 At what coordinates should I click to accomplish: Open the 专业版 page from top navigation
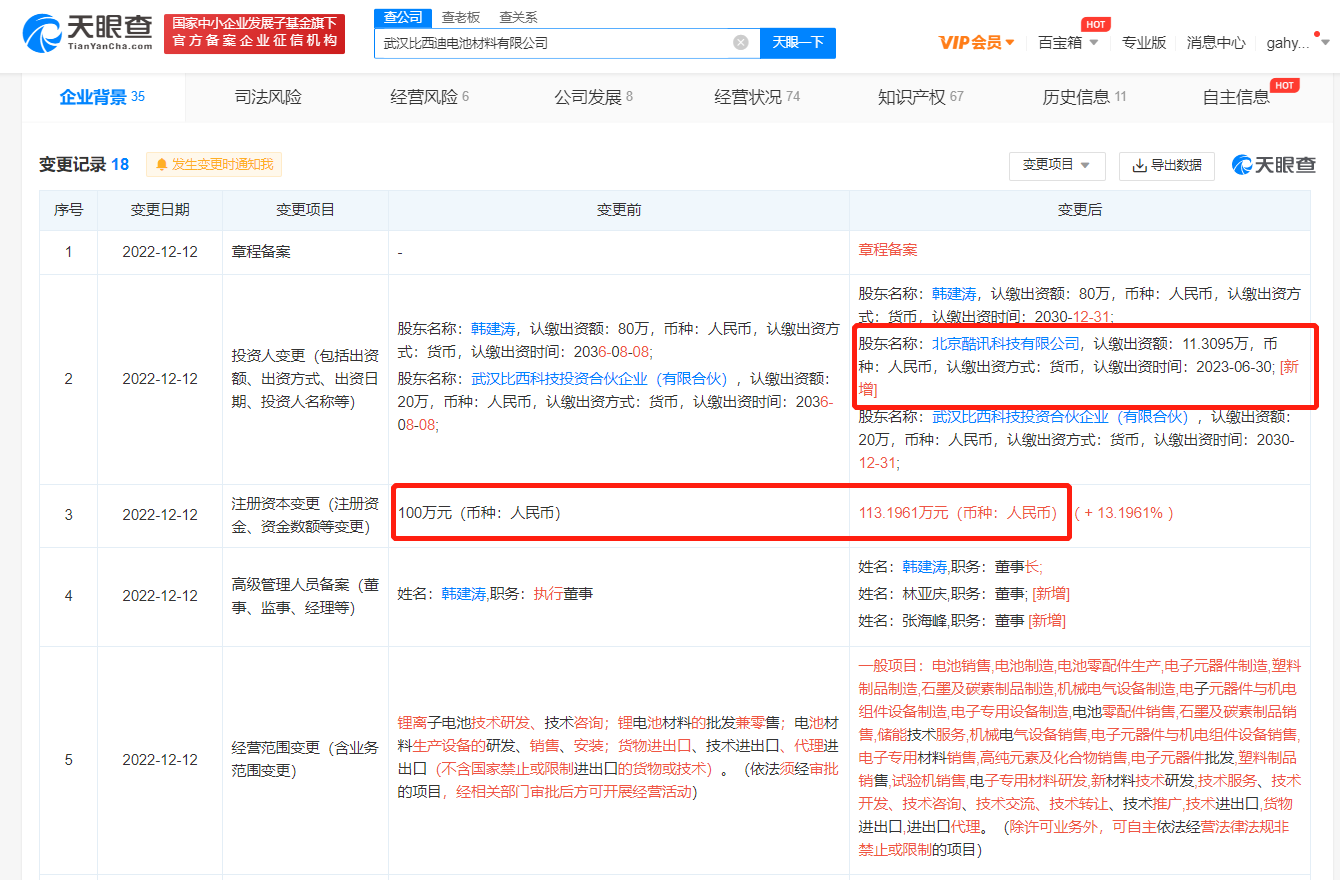click(x=1144, y=44)
